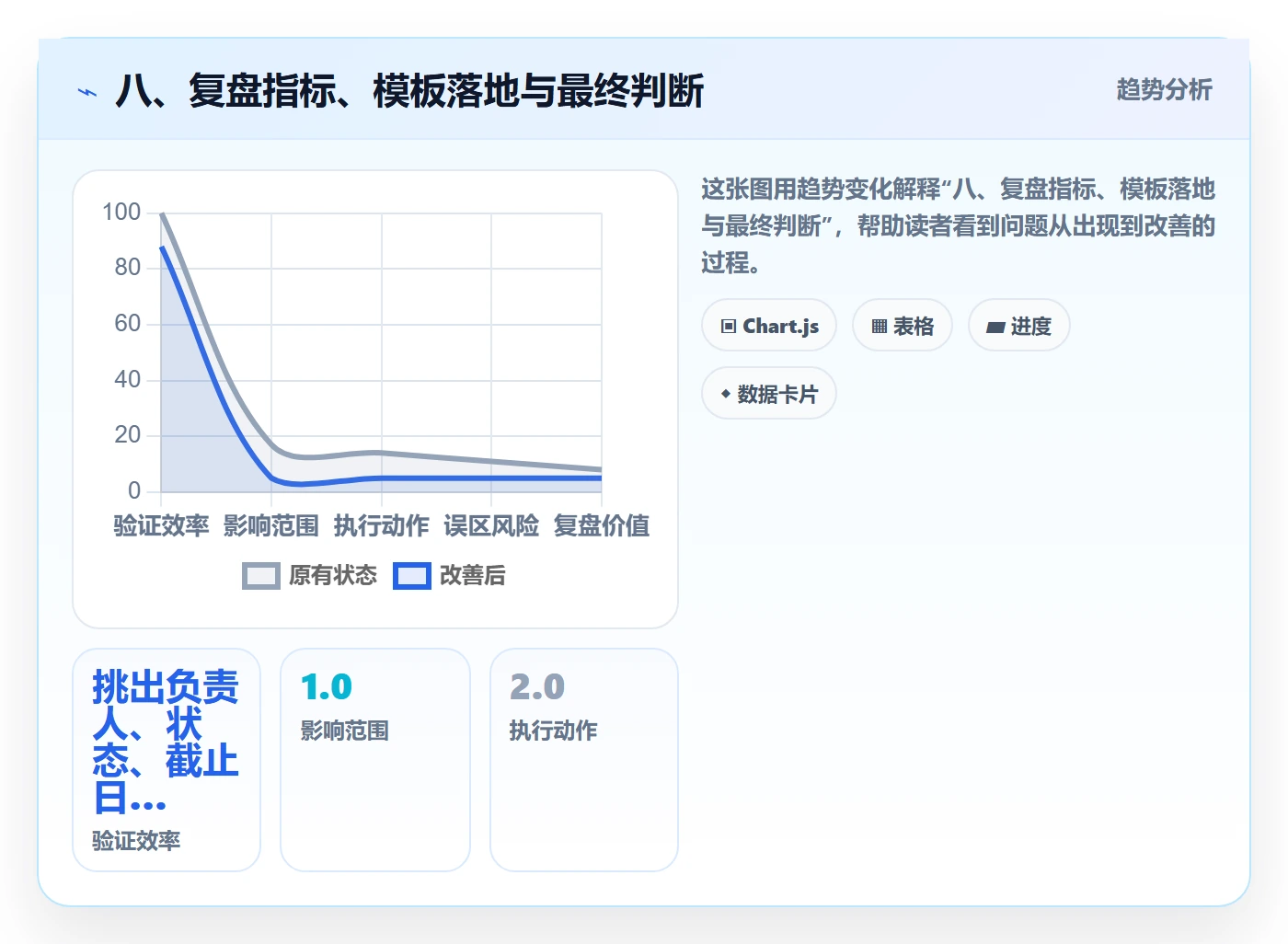1288x944 pixels.
Task: Click the Chart.js tag chip
Action: [769, 326]
